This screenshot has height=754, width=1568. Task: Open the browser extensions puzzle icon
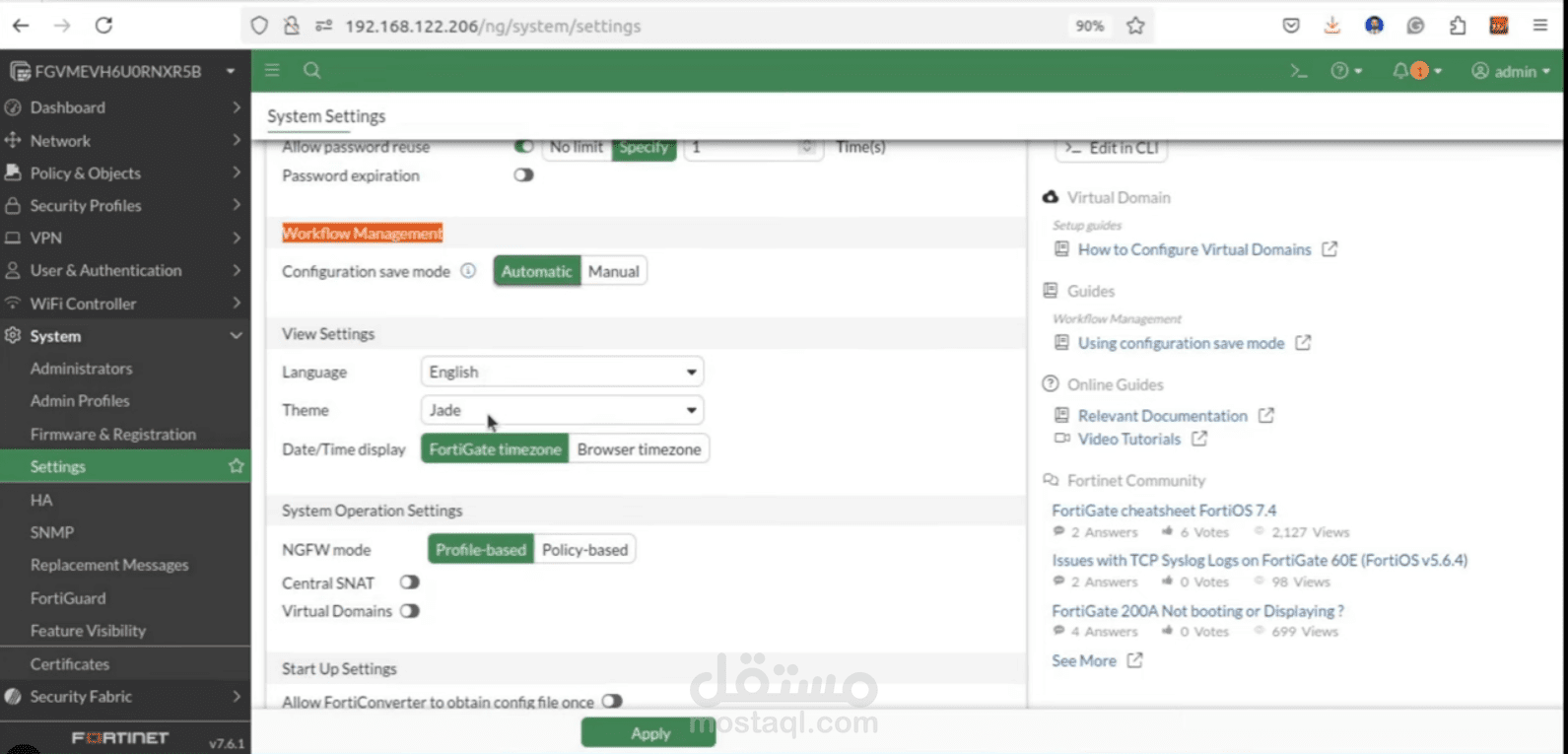(x=1458, y=26)
